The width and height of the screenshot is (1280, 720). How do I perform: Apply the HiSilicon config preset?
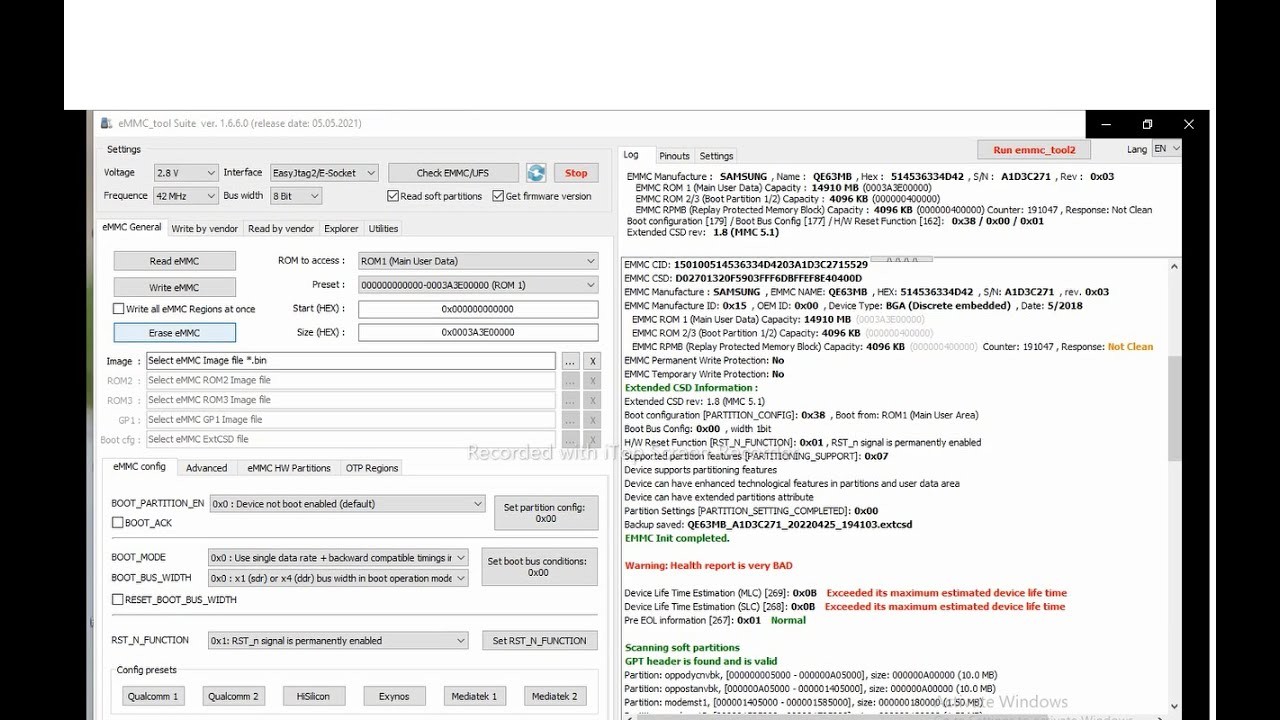pos(313,696)
